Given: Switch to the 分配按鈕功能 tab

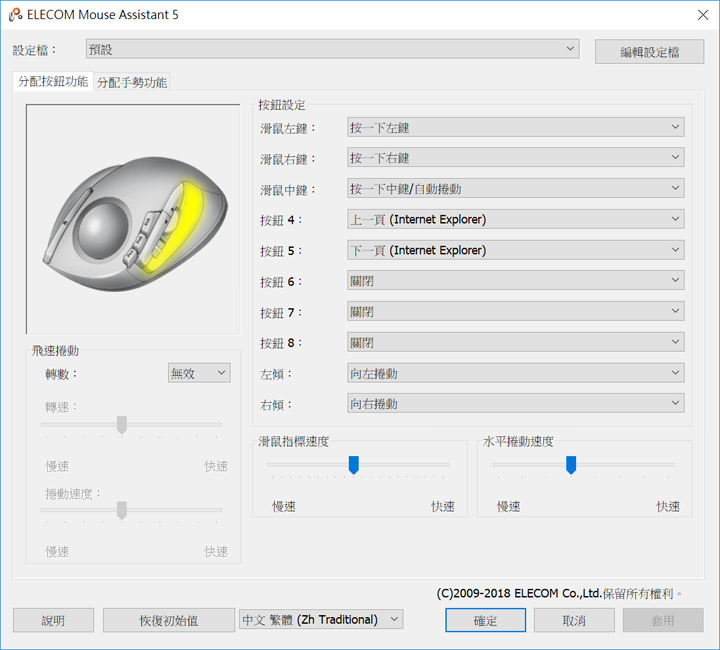Looking at the screenshot, I should click(x=53, y=82).
